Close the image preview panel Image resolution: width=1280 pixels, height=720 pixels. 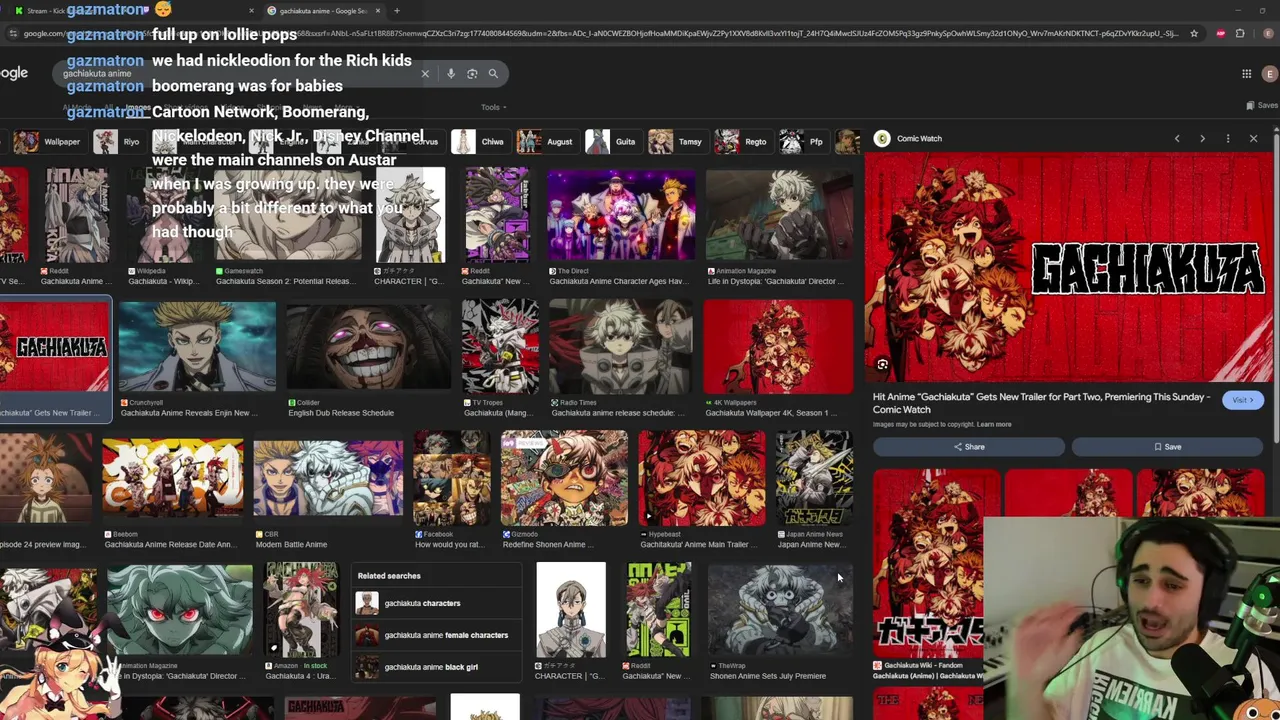[1253, 139]
